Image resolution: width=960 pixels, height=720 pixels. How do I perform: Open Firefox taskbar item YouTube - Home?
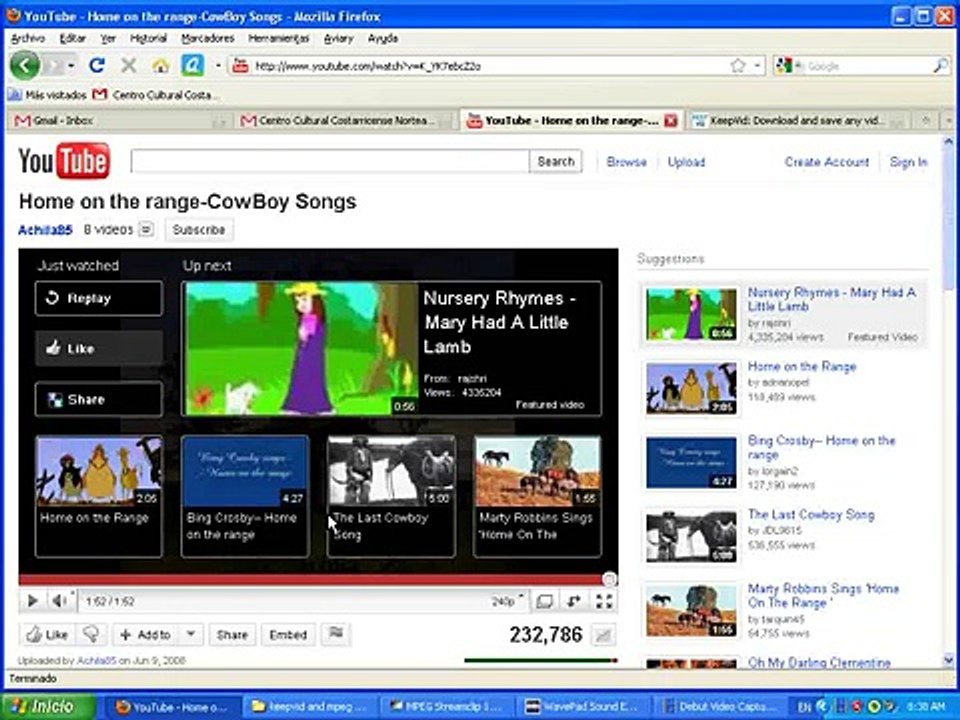(x=172, y=707)
